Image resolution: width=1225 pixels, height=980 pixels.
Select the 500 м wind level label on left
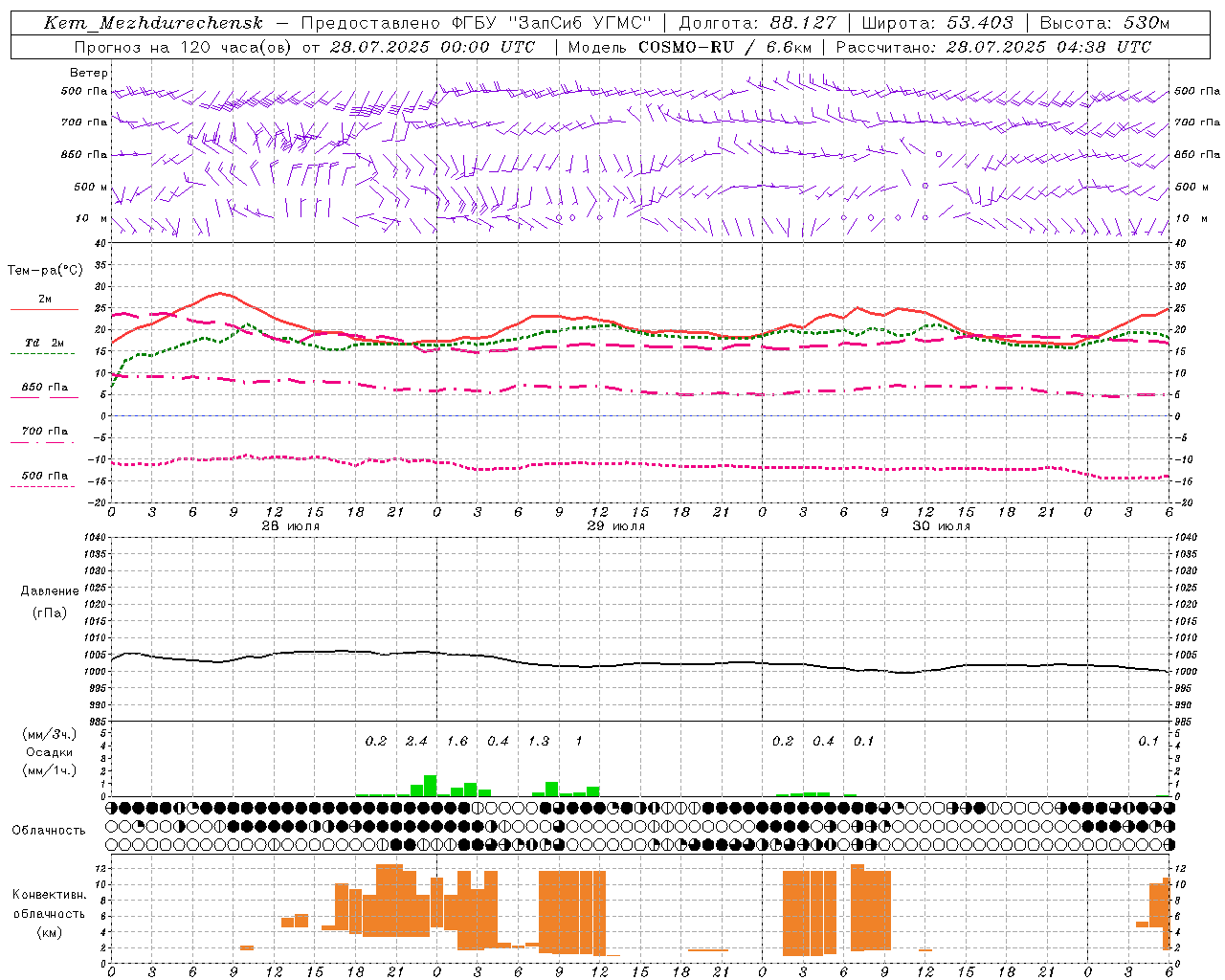pyautogui.click(x=91, y=188)
